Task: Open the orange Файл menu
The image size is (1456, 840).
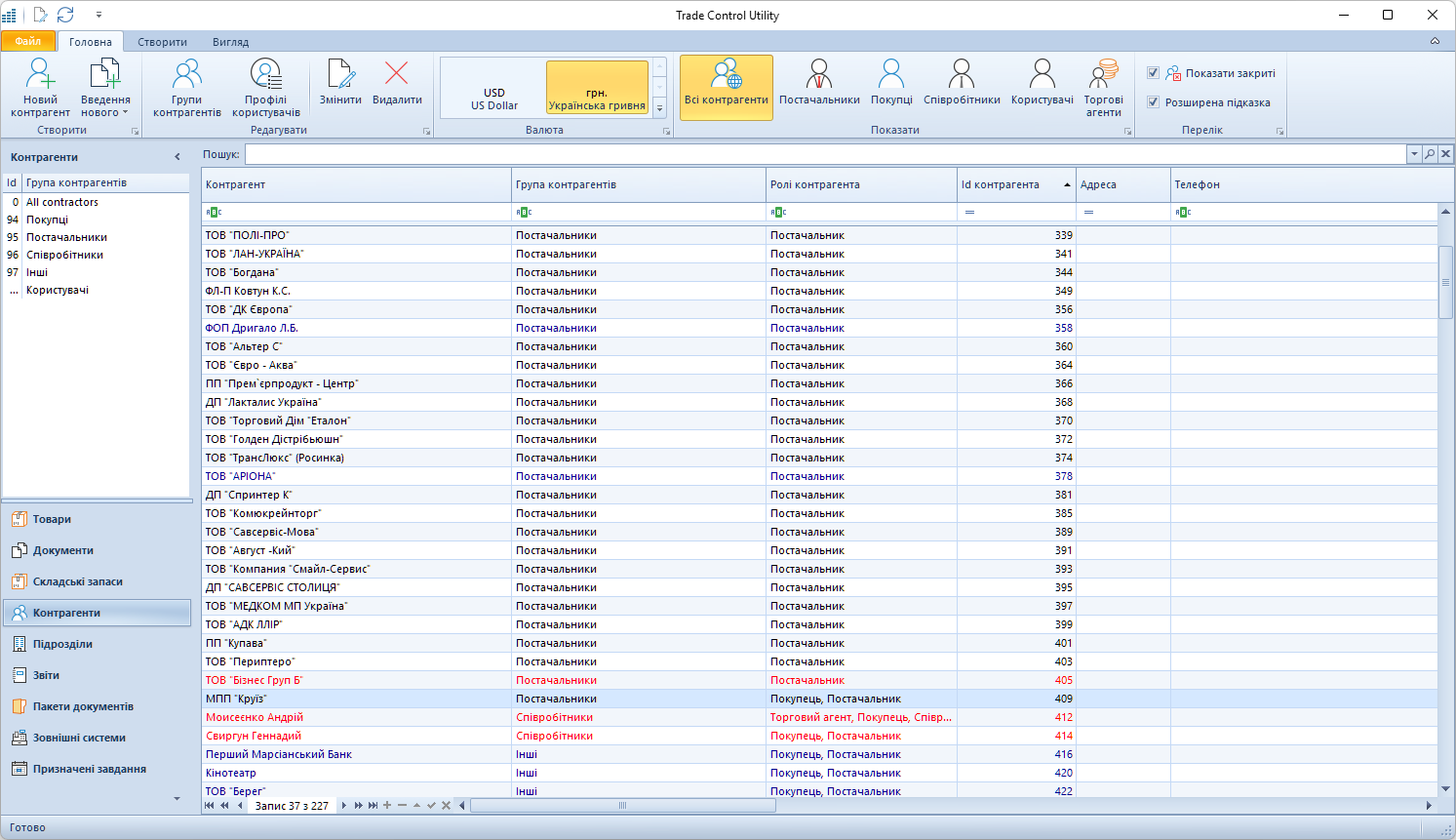Action: [27, 41]
